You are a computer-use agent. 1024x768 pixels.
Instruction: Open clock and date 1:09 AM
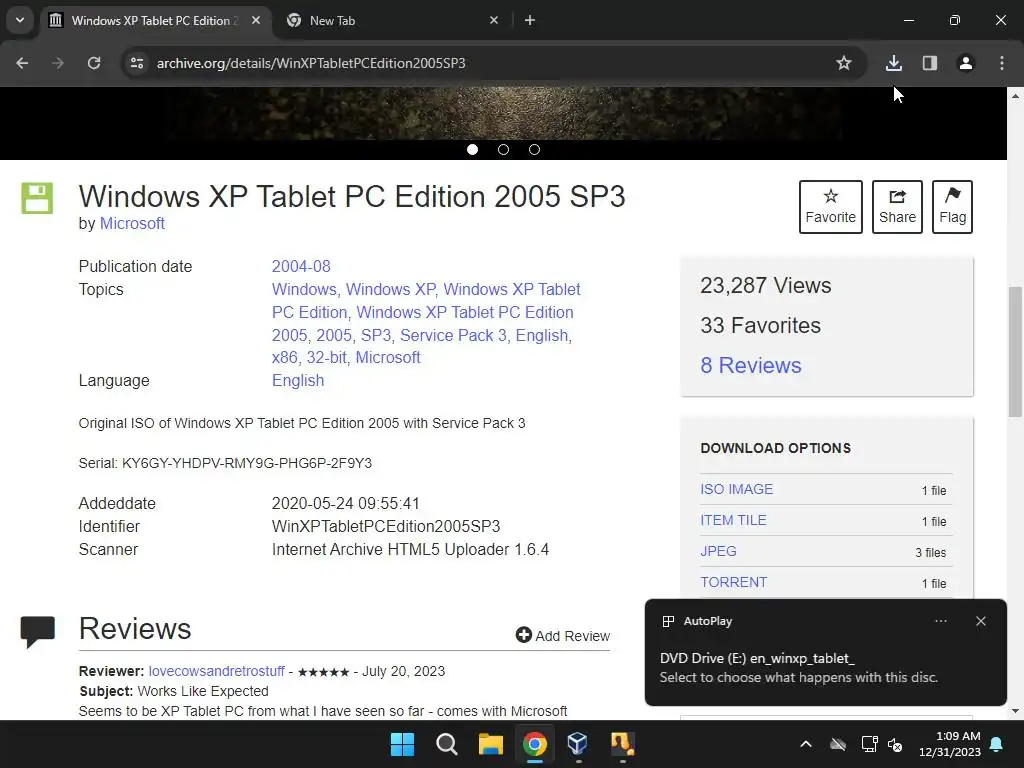(950, 744)
